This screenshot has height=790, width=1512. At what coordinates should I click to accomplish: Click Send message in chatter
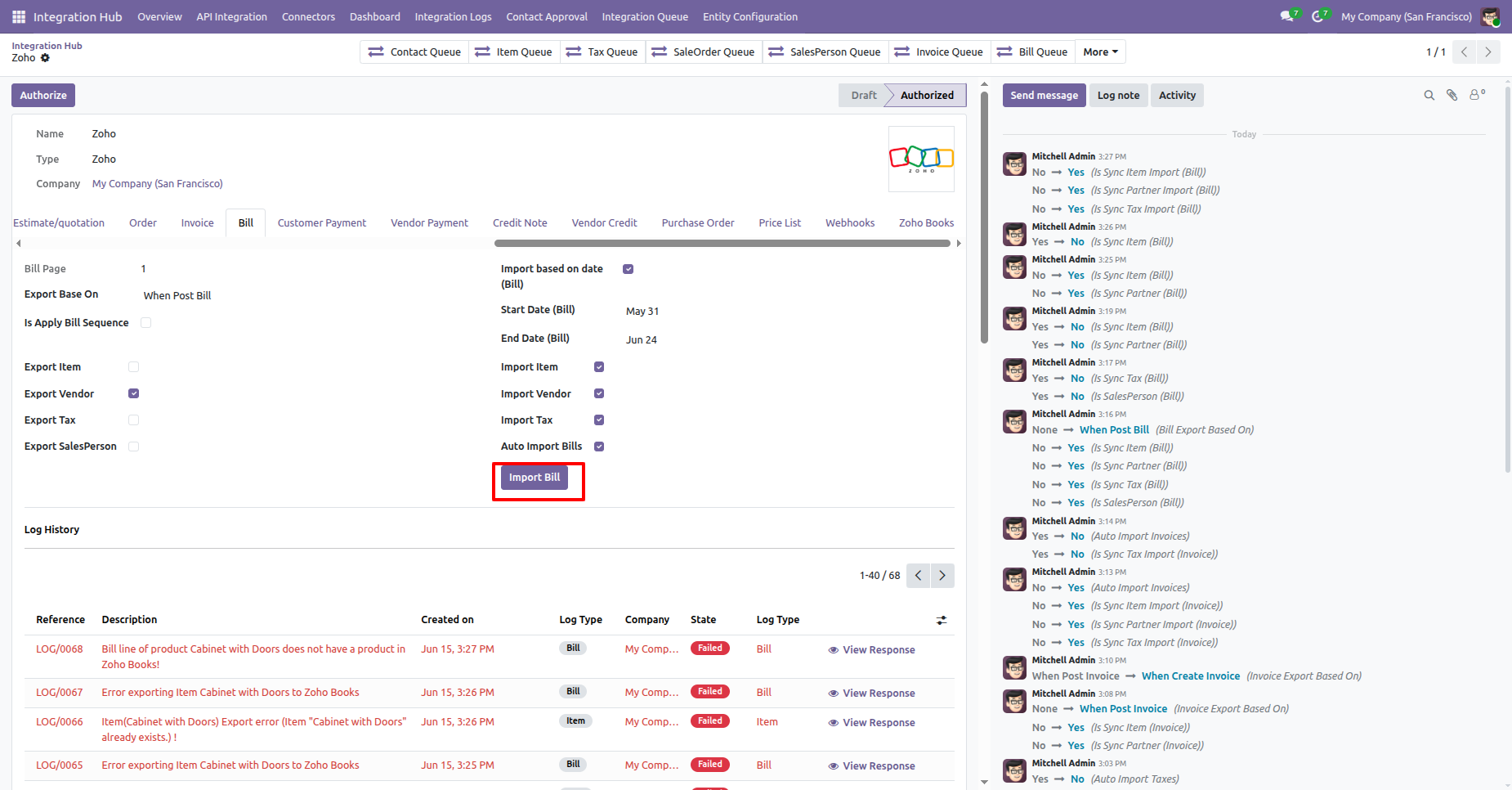(x=1044, y=95)
